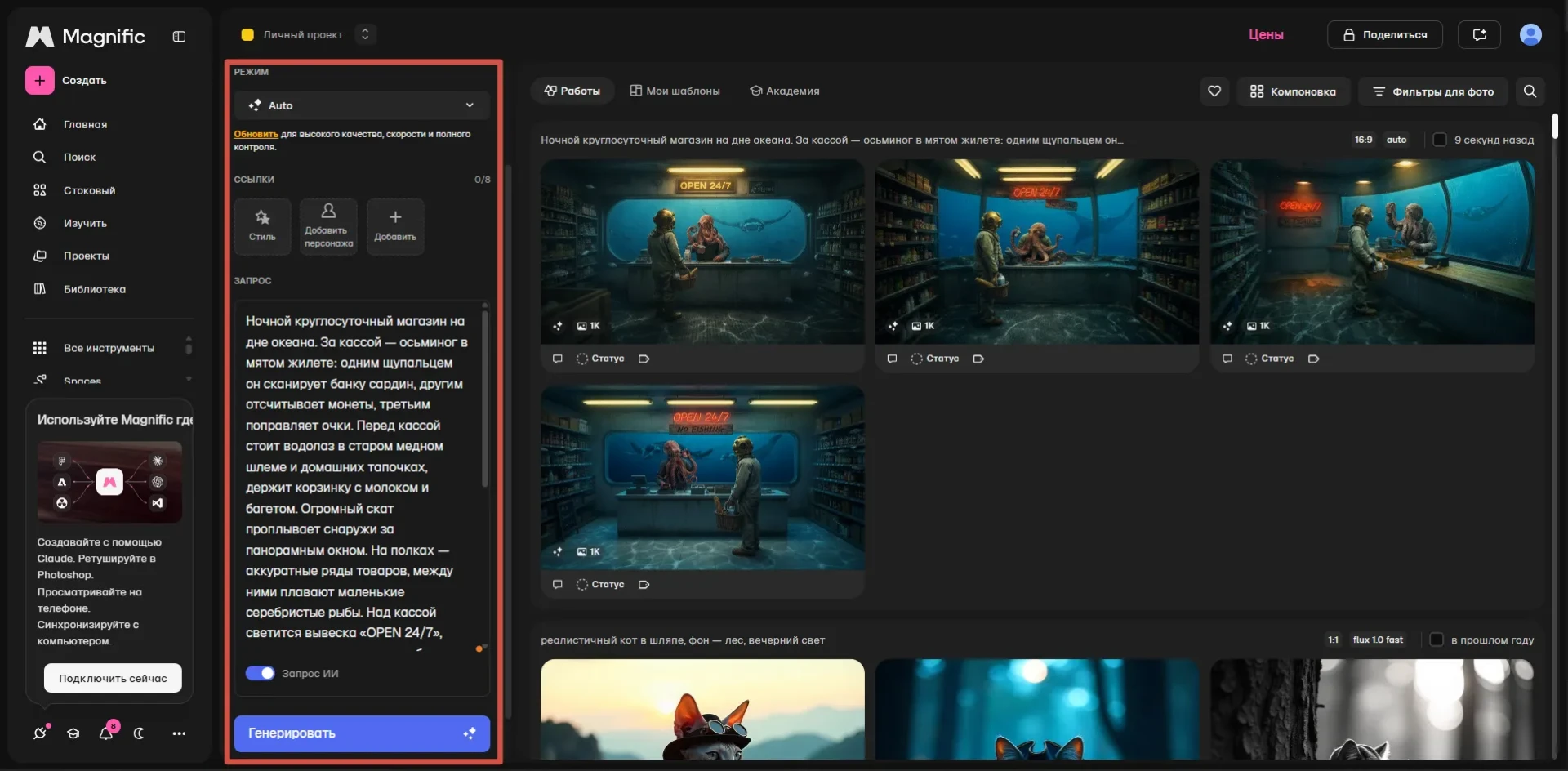Open notifications bell icon
Image resolution: width=1568 pixels, height=771 pixels.
coord(106,733)
